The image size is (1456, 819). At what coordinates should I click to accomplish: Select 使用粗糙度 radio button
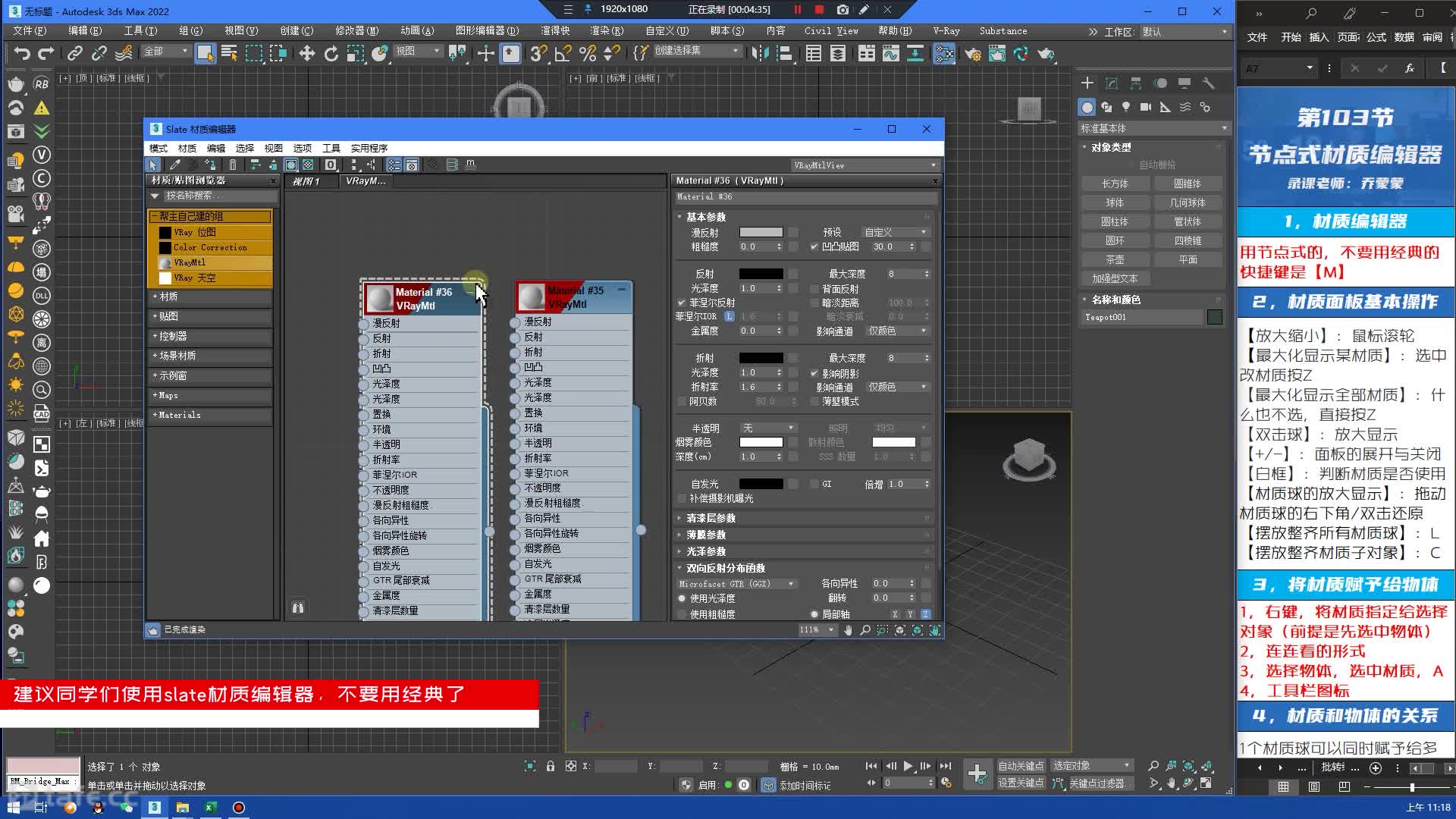coord(681,614)
